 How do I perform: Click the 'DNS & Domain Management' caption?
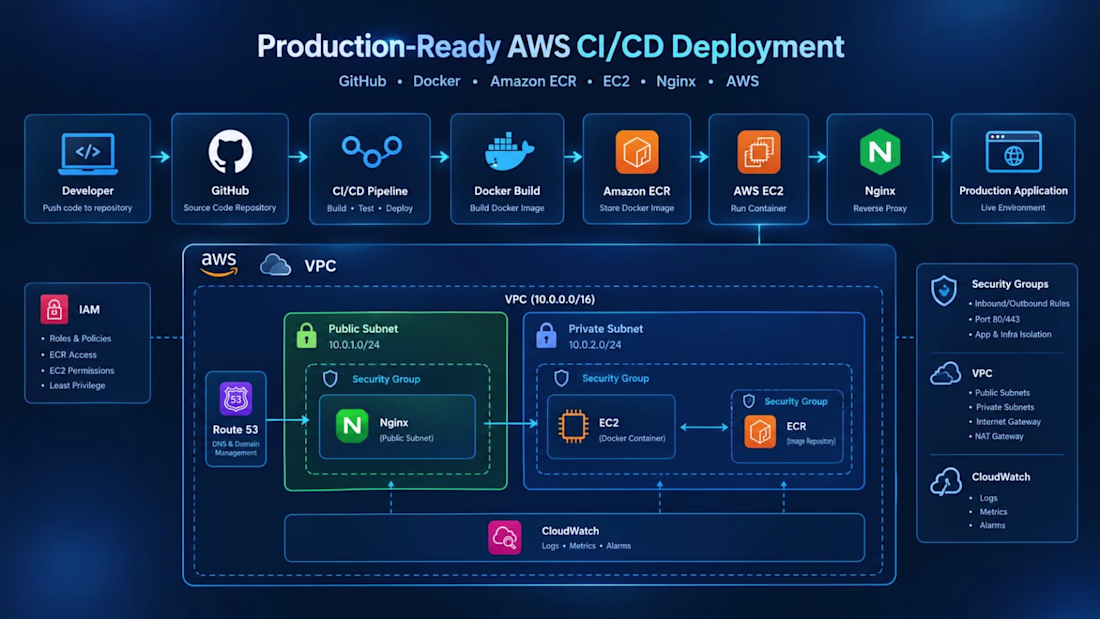[x=236, y=448]
